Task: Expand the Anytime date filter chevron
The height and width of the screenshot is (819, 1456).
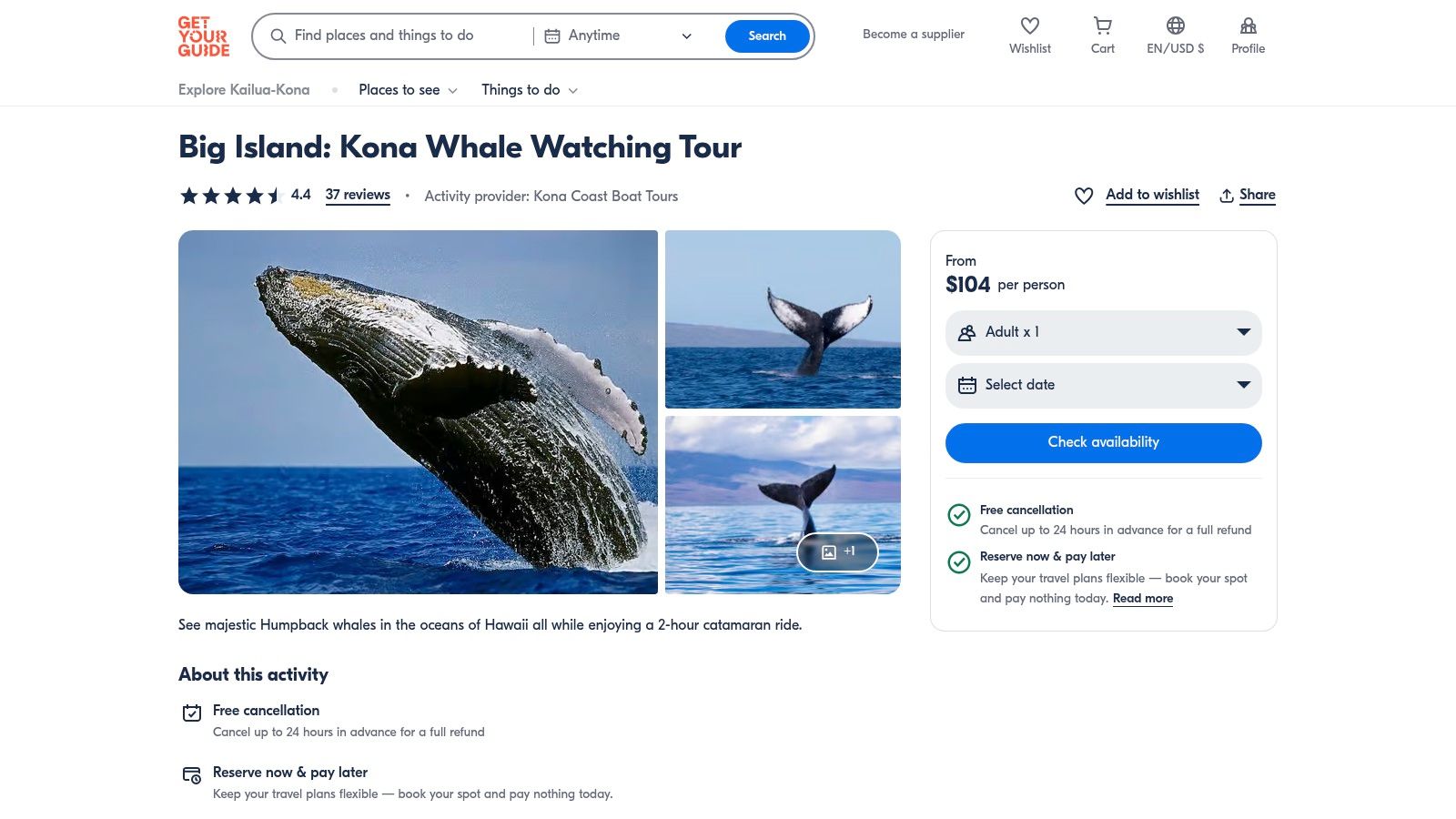Action: coord(686,36)
